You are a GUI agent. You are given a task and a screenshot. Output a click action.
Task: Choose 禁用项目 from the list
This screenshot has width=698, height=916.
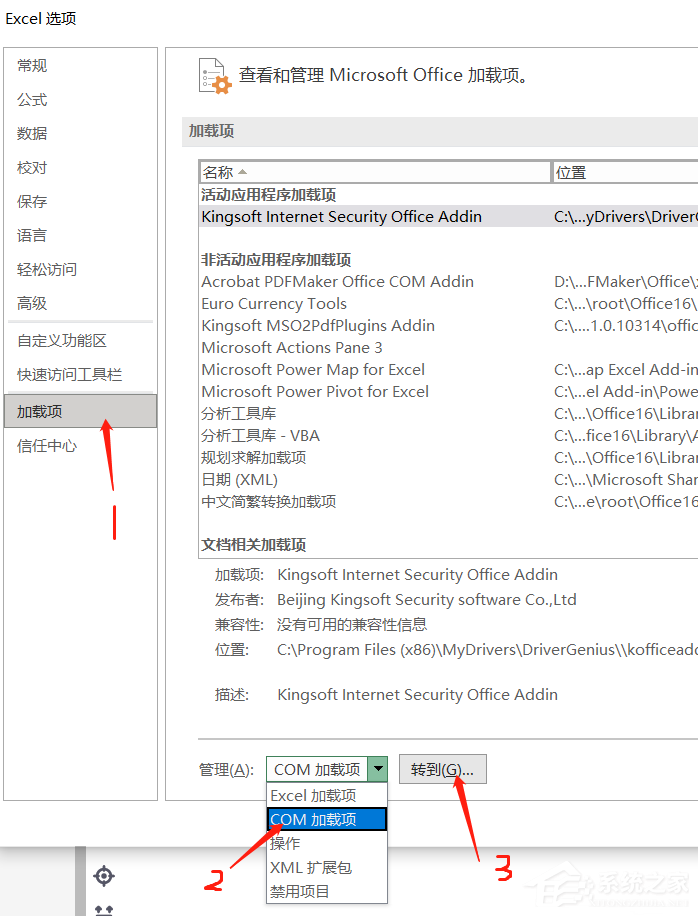[x=327, y=891]
